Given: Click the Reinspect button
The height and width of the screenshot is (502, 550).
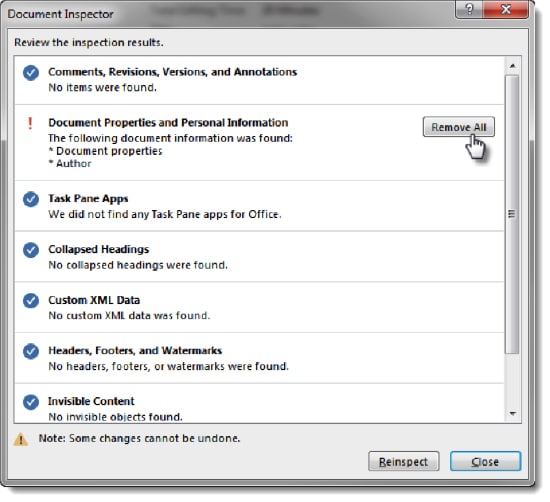Looking at the screenshot, I should pos(403,461).
